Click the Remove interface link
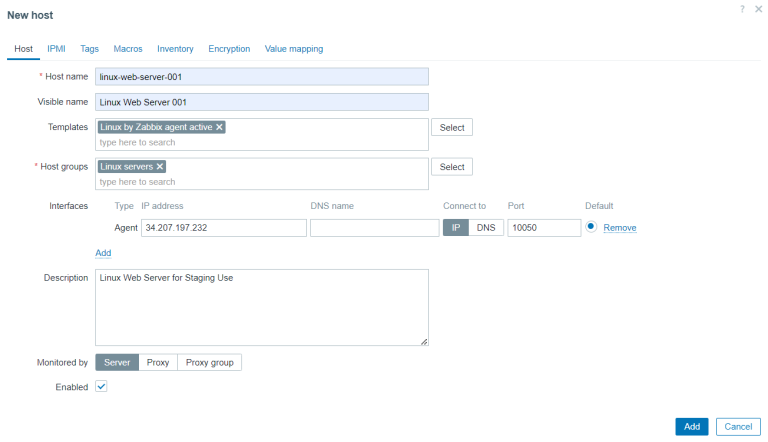 tap(620, 228)
